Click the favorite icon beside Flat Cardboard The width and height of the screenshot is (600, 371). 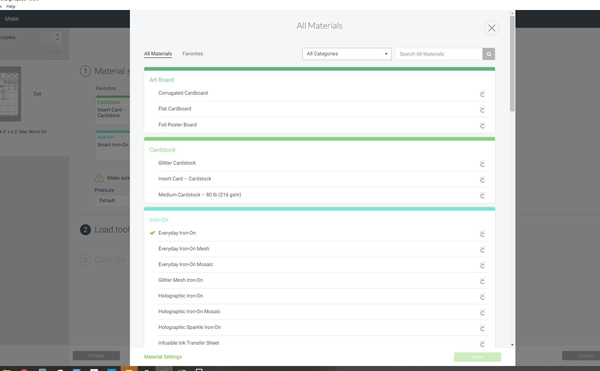tap(482, 110)
